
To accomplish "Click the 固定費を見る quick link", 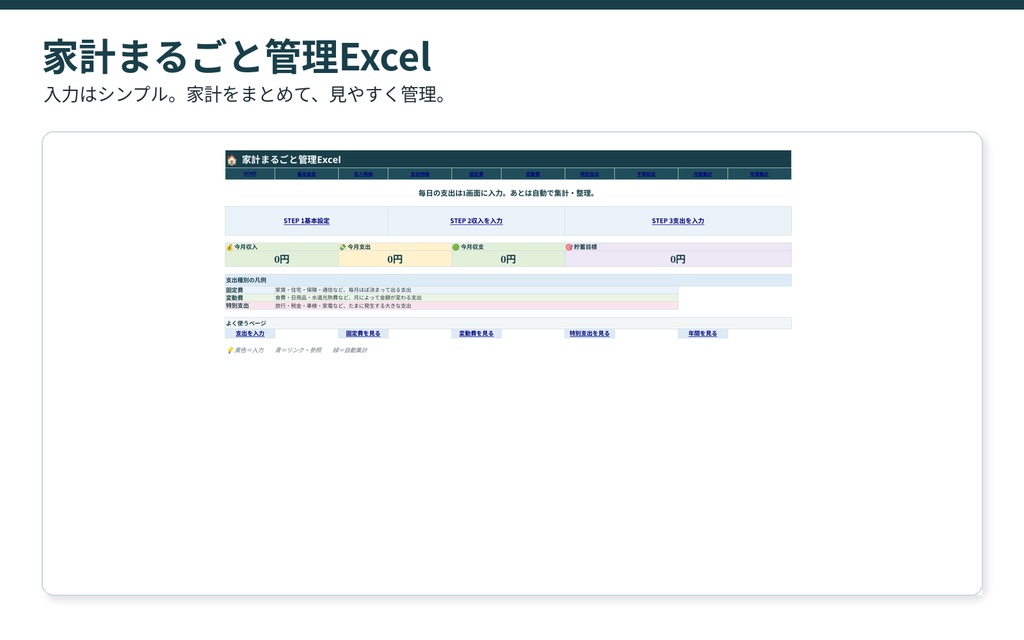I will point(363,333).
